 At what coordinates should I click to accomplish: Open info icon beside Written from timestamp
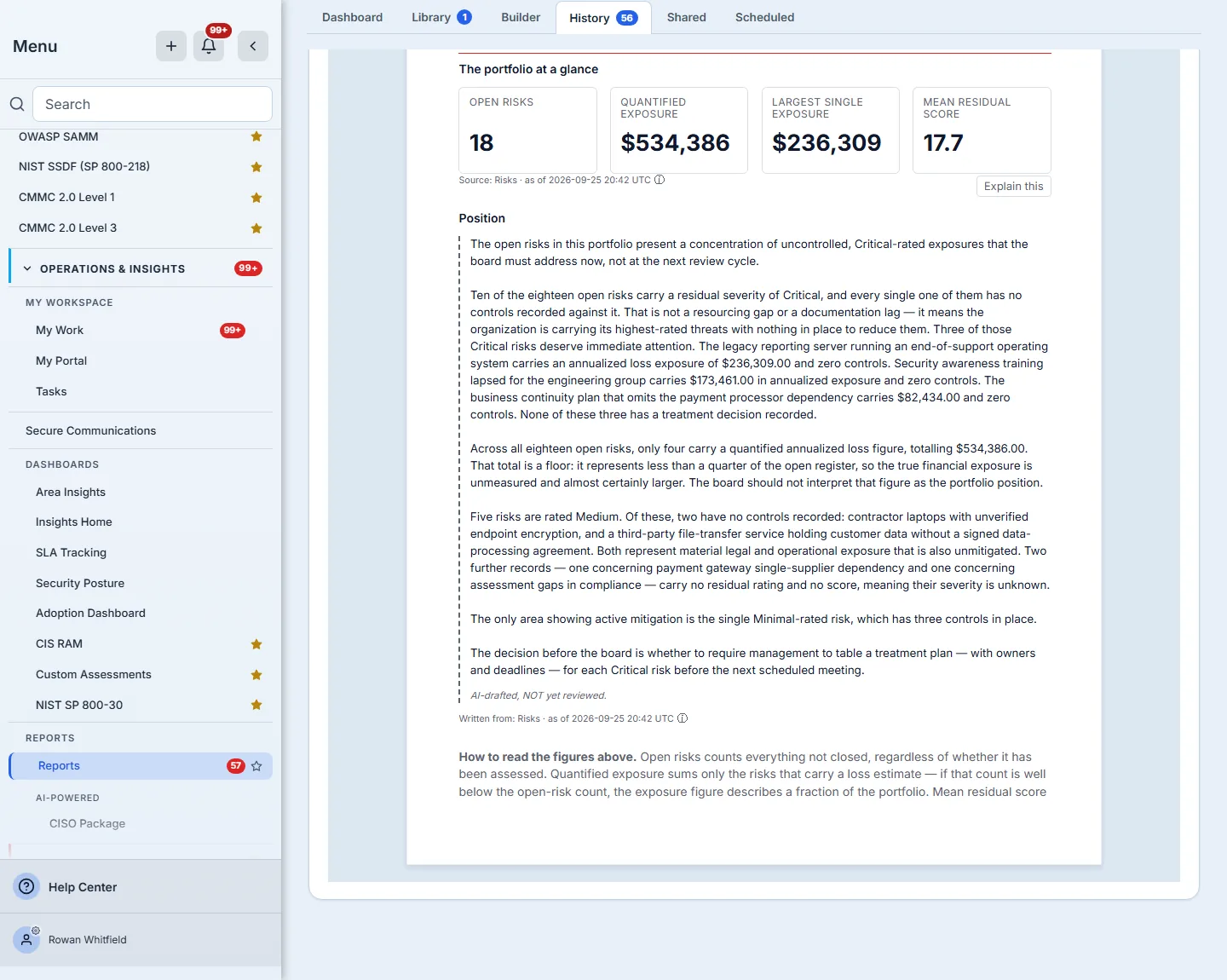click(683, 718)
